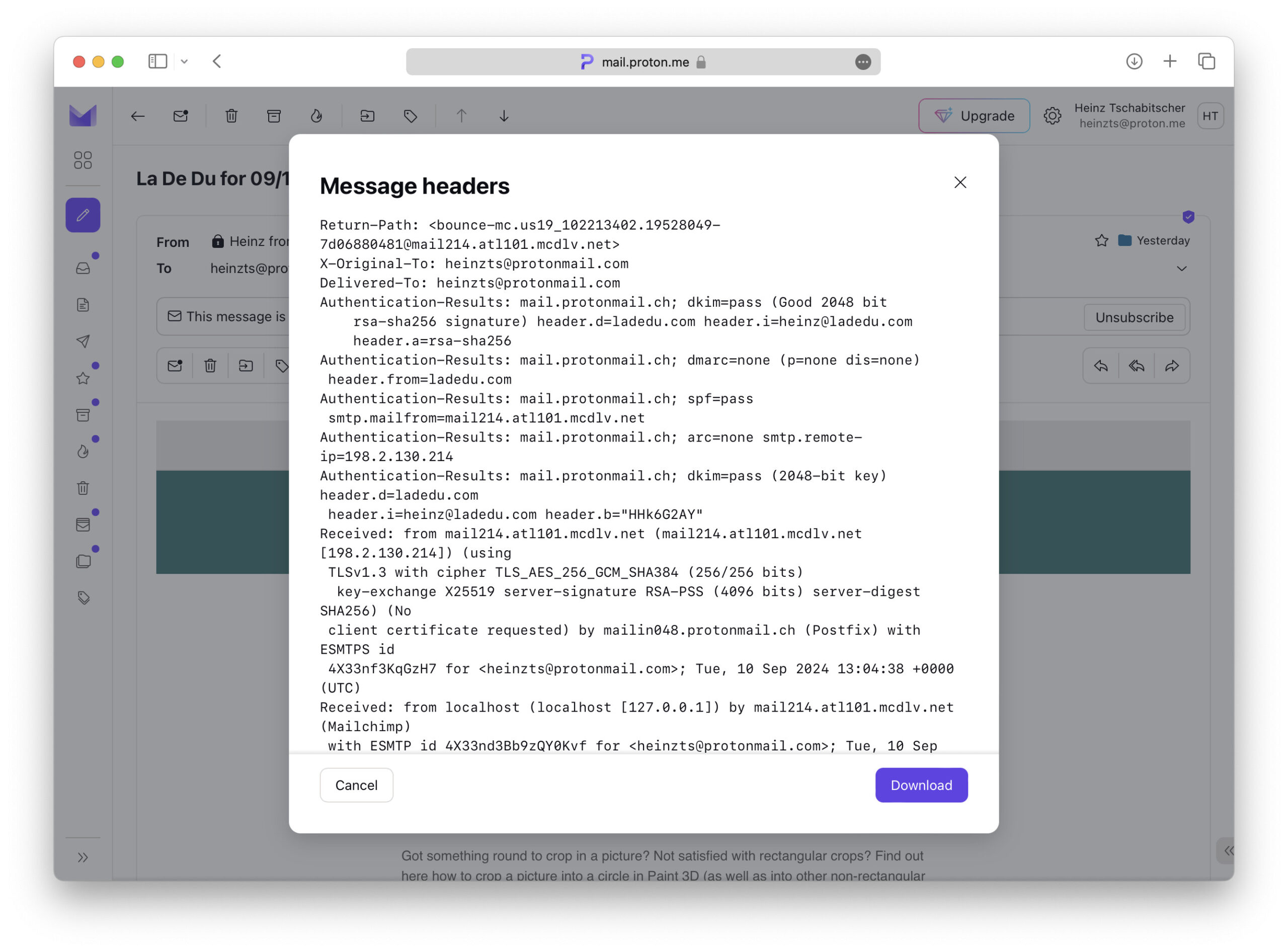Star this message
The width and height of the screenshot is (1288, 952).
tap(1101, 240)
